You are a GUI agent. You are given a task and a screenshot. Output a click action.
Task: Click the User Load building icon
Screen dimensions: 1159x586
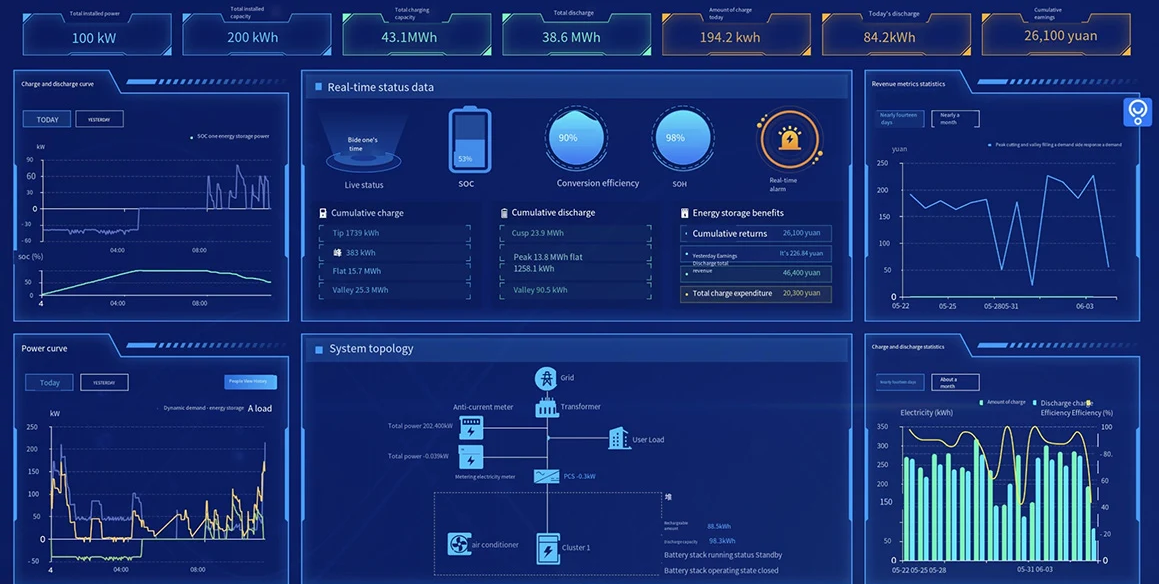[x=619, y=438]
